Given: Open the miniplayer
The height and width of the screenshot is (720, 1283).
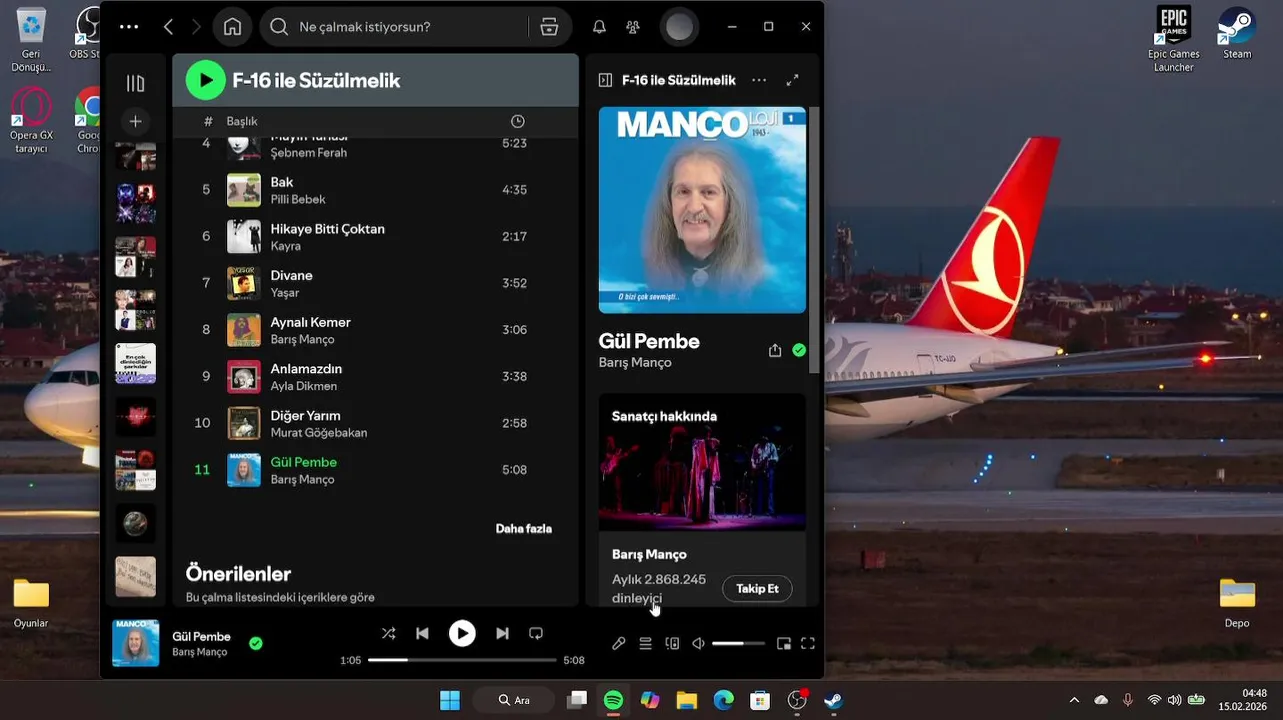Looking at the screenshot, I should click(x=784, y=643).
